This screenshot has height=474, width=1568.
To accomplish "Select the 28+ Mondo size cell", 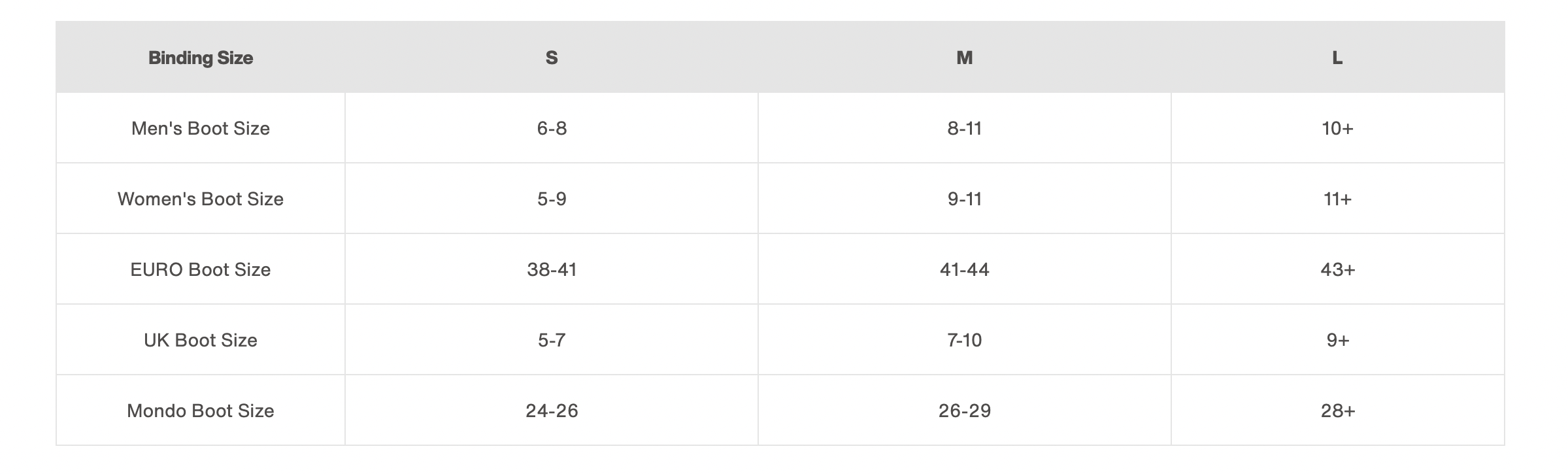I will coord(1337,411).
